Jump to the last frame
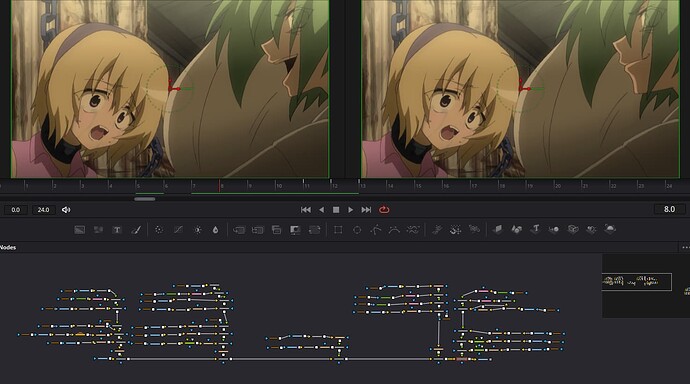The height and width of the screenshot is (384, 690). (x=366, y=210)
